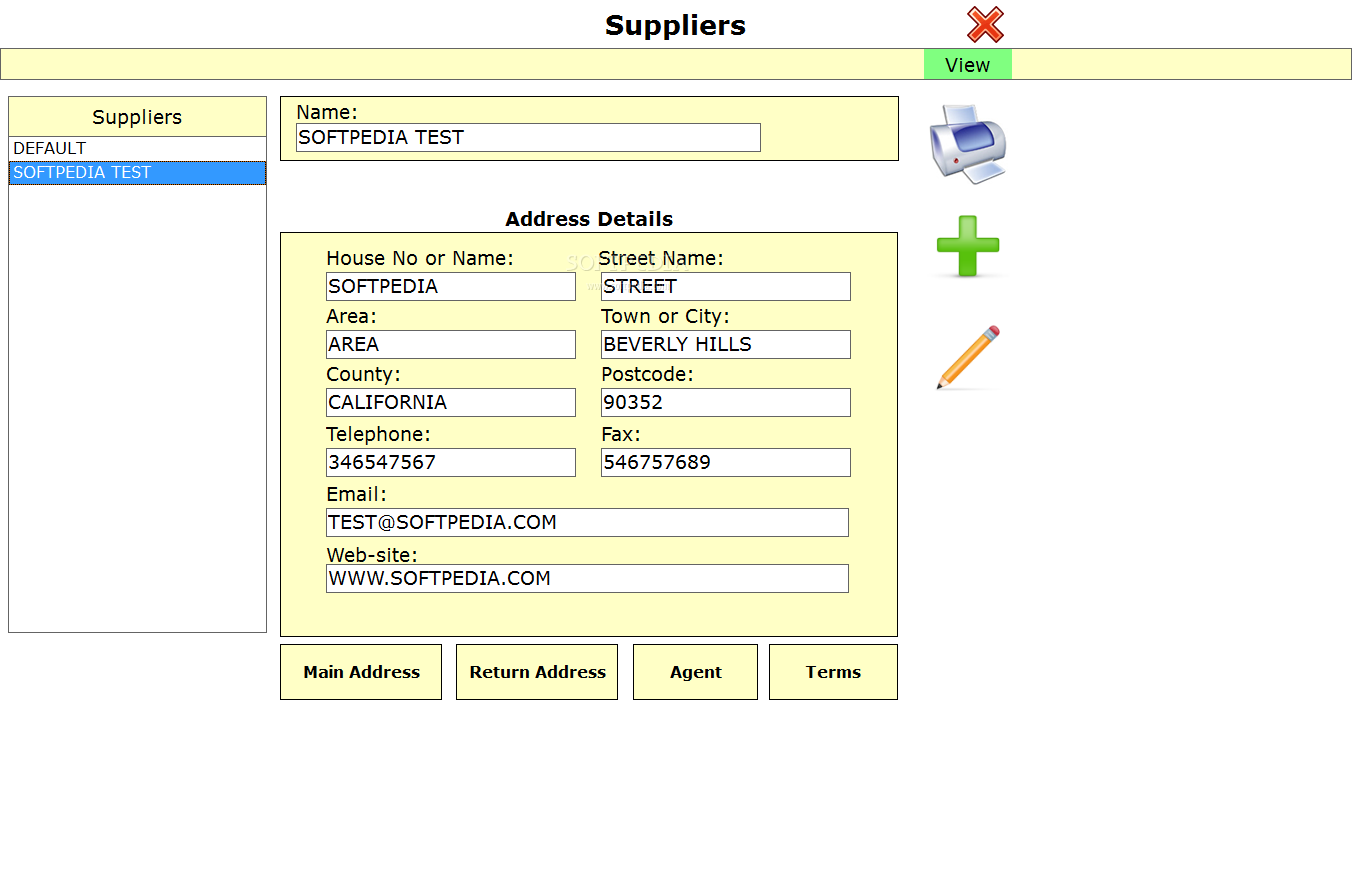
Task: Click the Suppliers list header
Action: pos(137,117)
